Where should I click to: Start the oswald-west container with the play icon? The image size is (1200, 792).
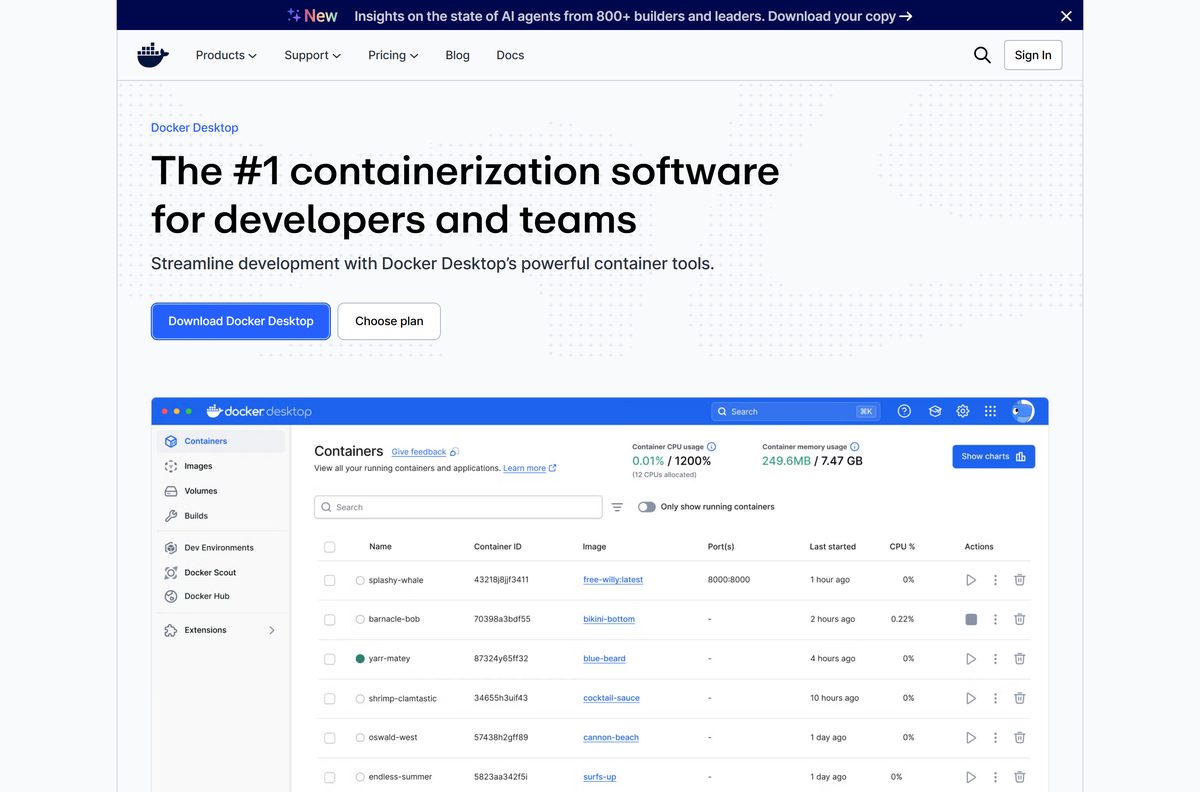point(970,737)
